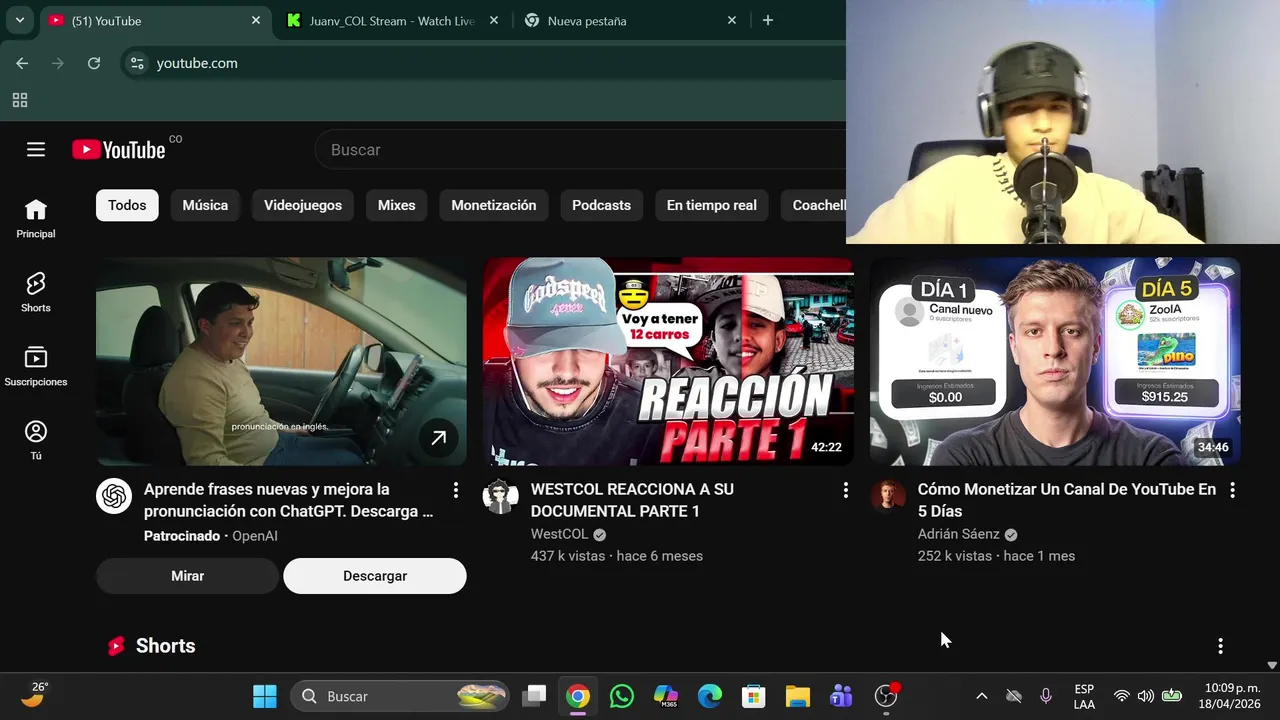Filter by the Monetización chip
The width and height of the screenshot is (1280, 720).
(x=494, y=205)
